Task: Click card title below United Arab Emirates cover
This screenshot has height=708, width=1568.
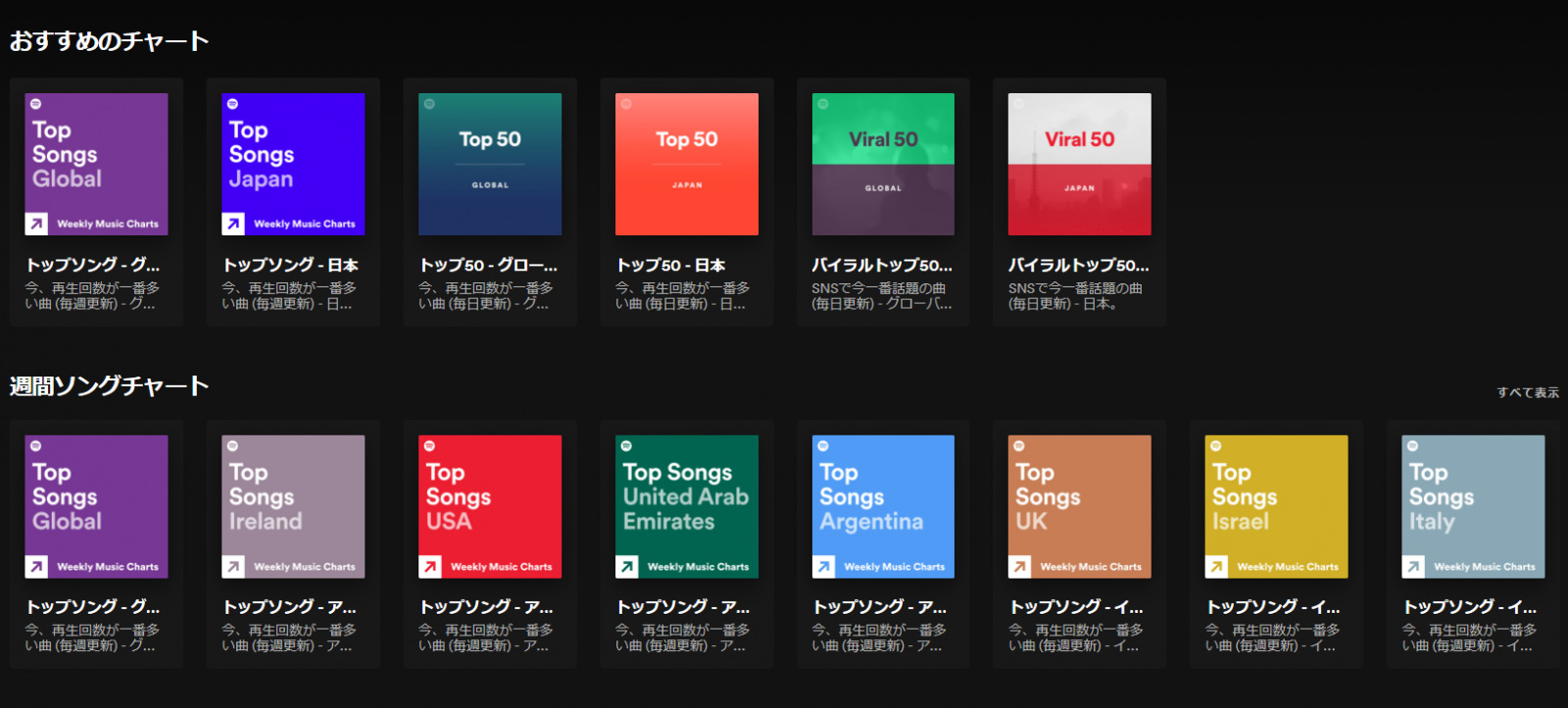Action: (683, 607)
